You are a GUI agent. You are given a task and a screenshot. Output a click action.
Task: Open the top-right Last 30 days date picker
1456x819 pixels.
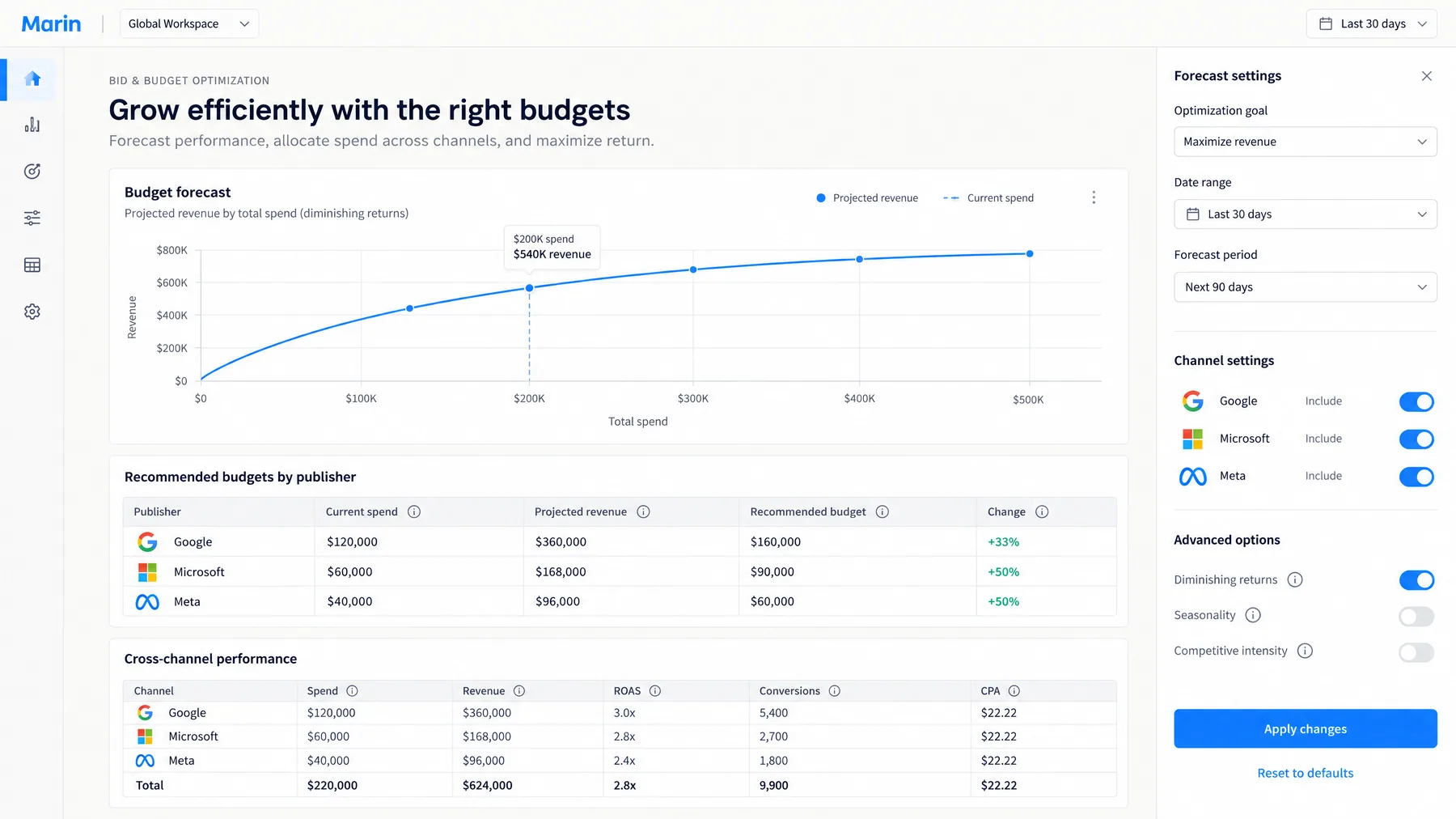tap(1371, 23)
